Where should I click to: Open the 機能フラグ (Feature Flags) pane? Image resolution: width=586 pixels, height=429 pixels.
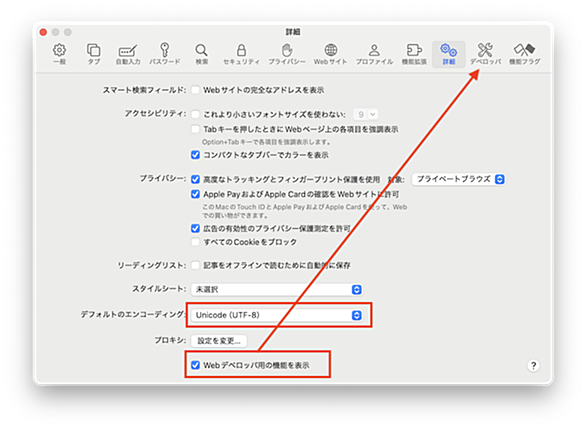524,54
